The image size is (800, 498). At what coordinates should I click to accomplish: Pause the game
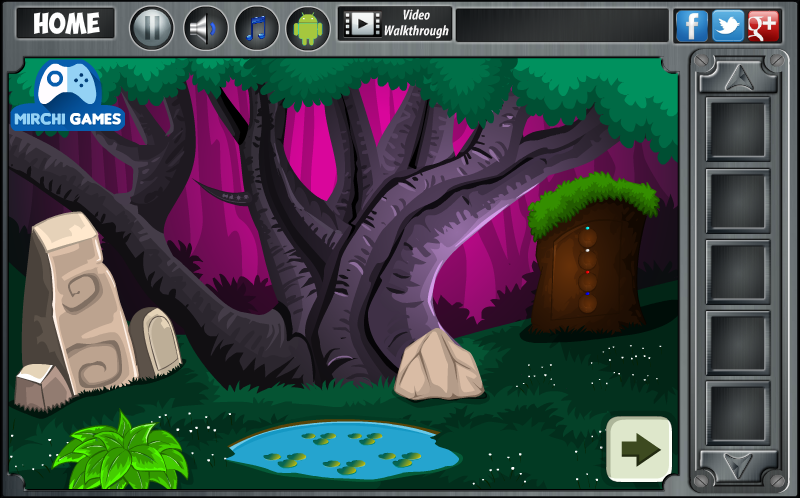click(x=152, y=28)
